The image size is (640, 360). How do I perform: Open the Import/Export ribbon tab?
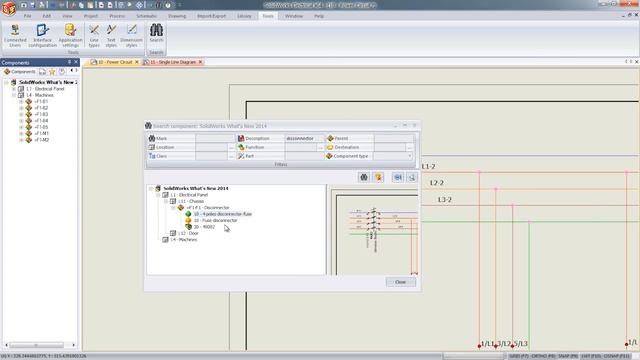coord(211,16)
